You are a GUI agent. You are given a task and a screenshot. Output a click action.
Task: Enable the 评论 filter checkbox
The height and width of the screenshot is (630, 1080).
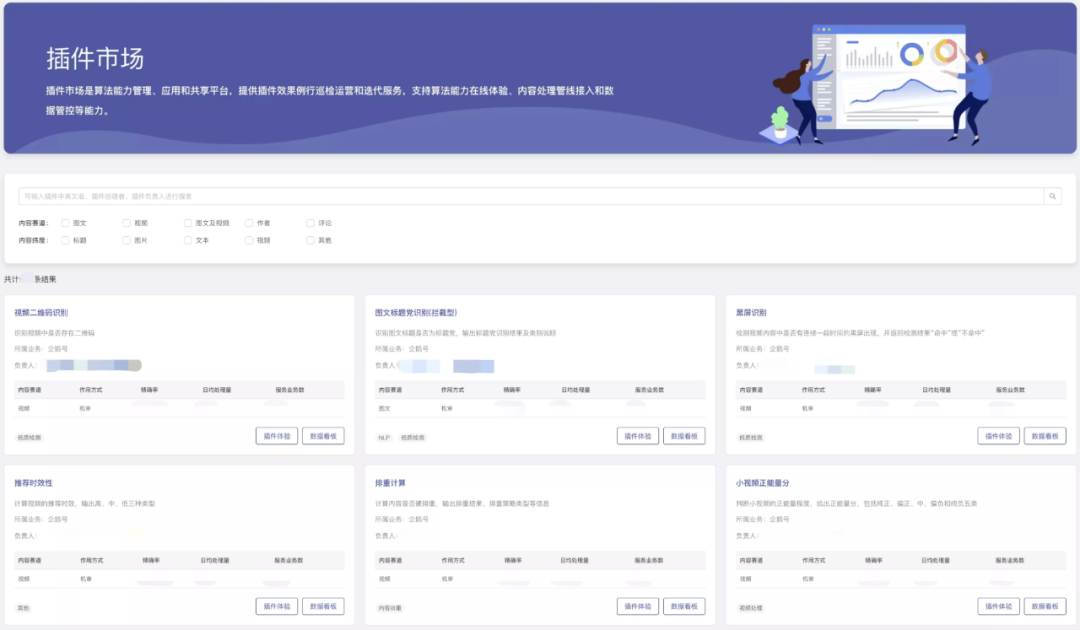[310, 223]
